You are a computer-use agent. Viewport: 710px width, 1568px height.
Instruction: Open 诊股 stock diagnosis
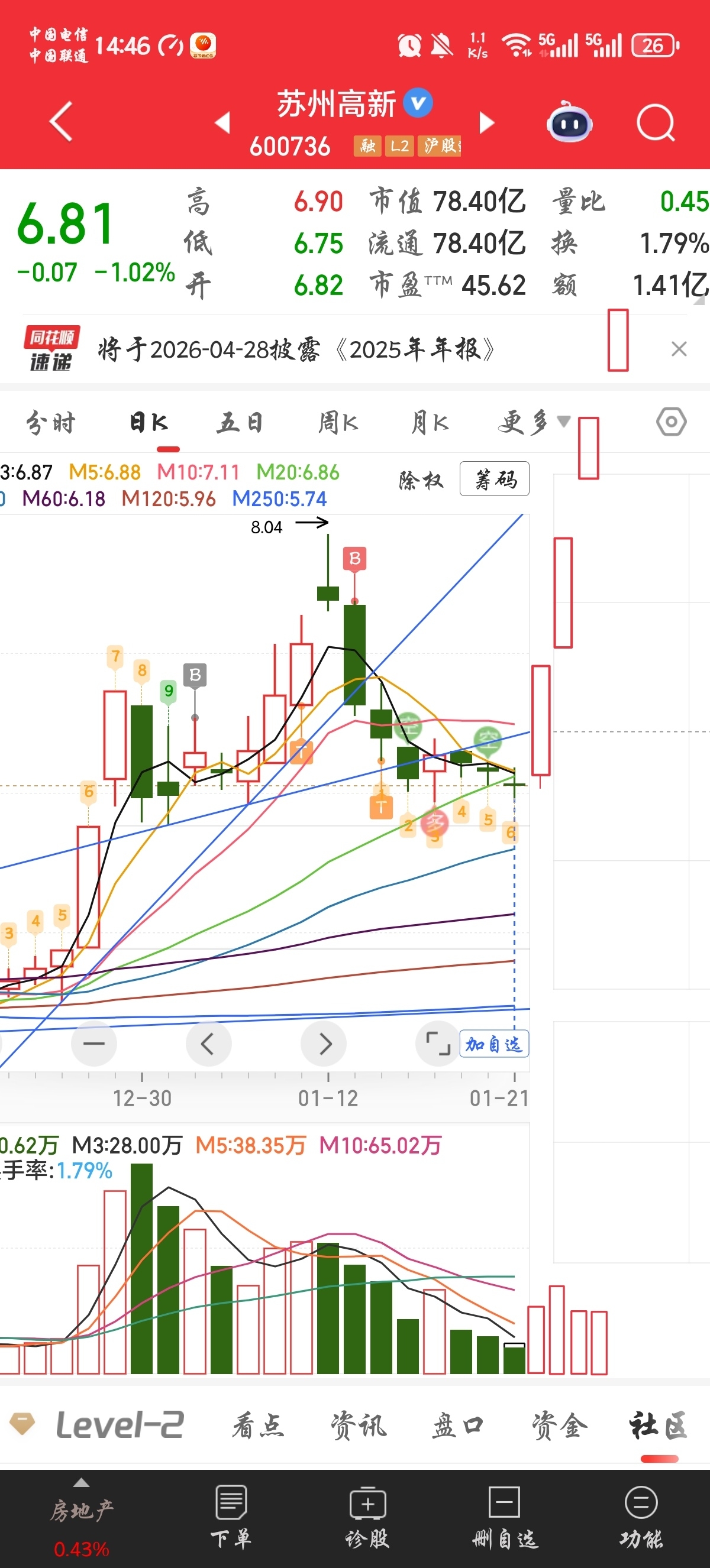pos(367,1517)
